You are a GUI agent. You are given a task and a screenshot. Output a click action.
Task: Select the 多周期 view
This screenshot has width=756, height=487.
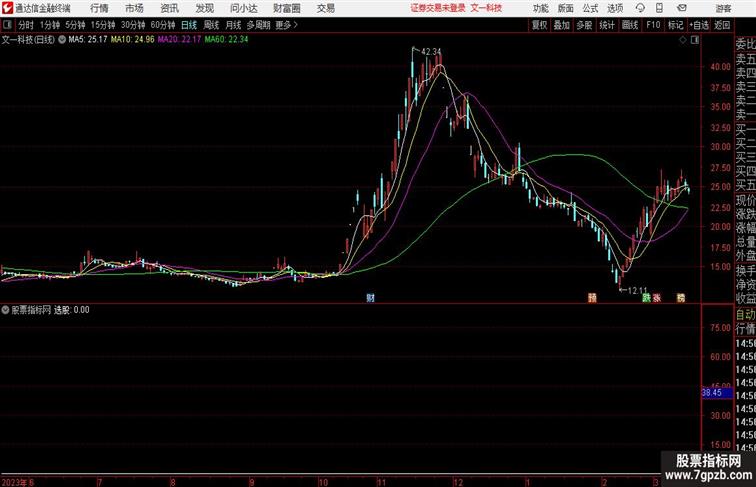pyautogui.click(x=258, y=25)
